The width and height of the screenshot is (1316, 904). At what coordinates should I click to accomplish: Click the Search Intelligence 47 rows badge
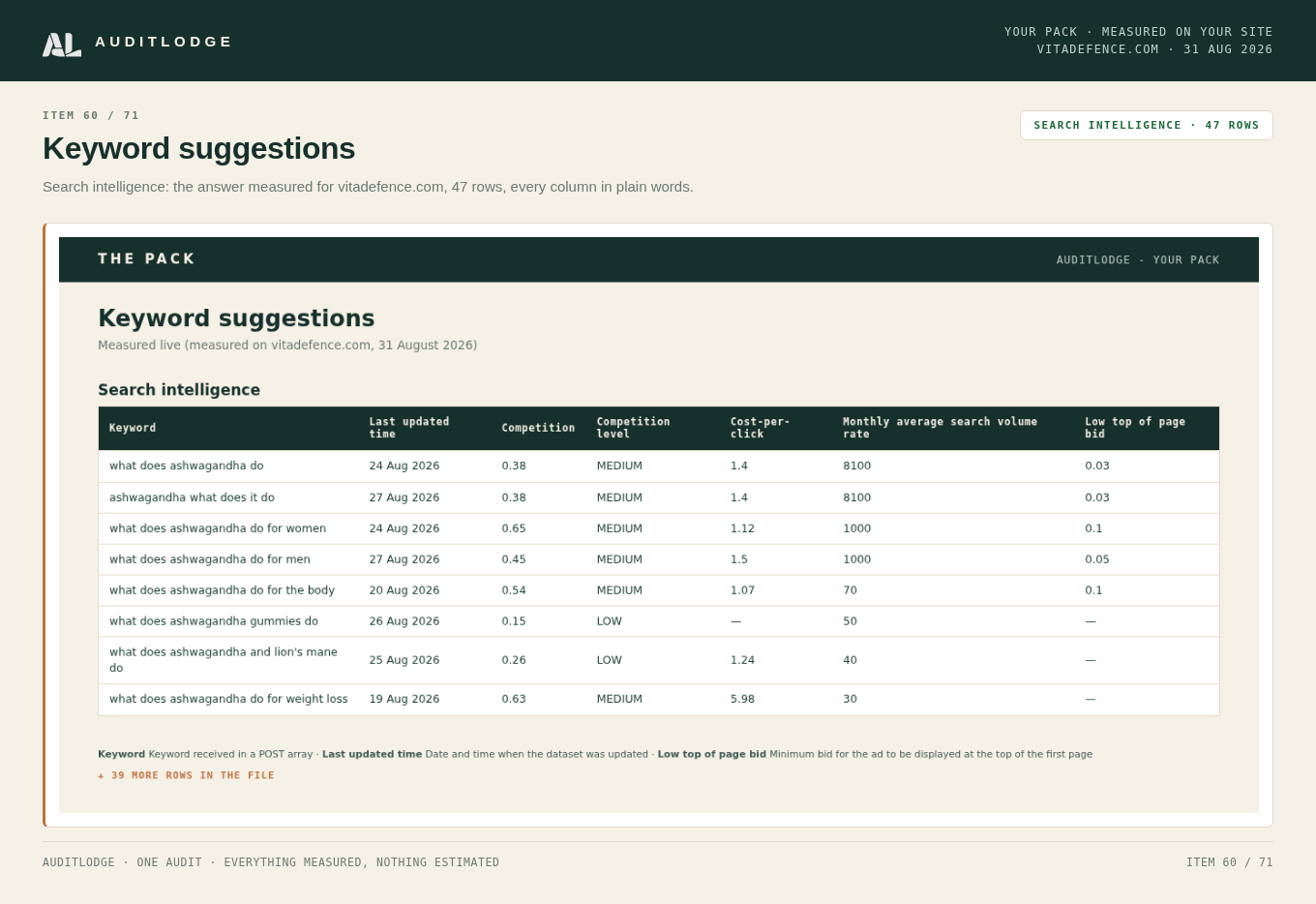(1146, 125)
